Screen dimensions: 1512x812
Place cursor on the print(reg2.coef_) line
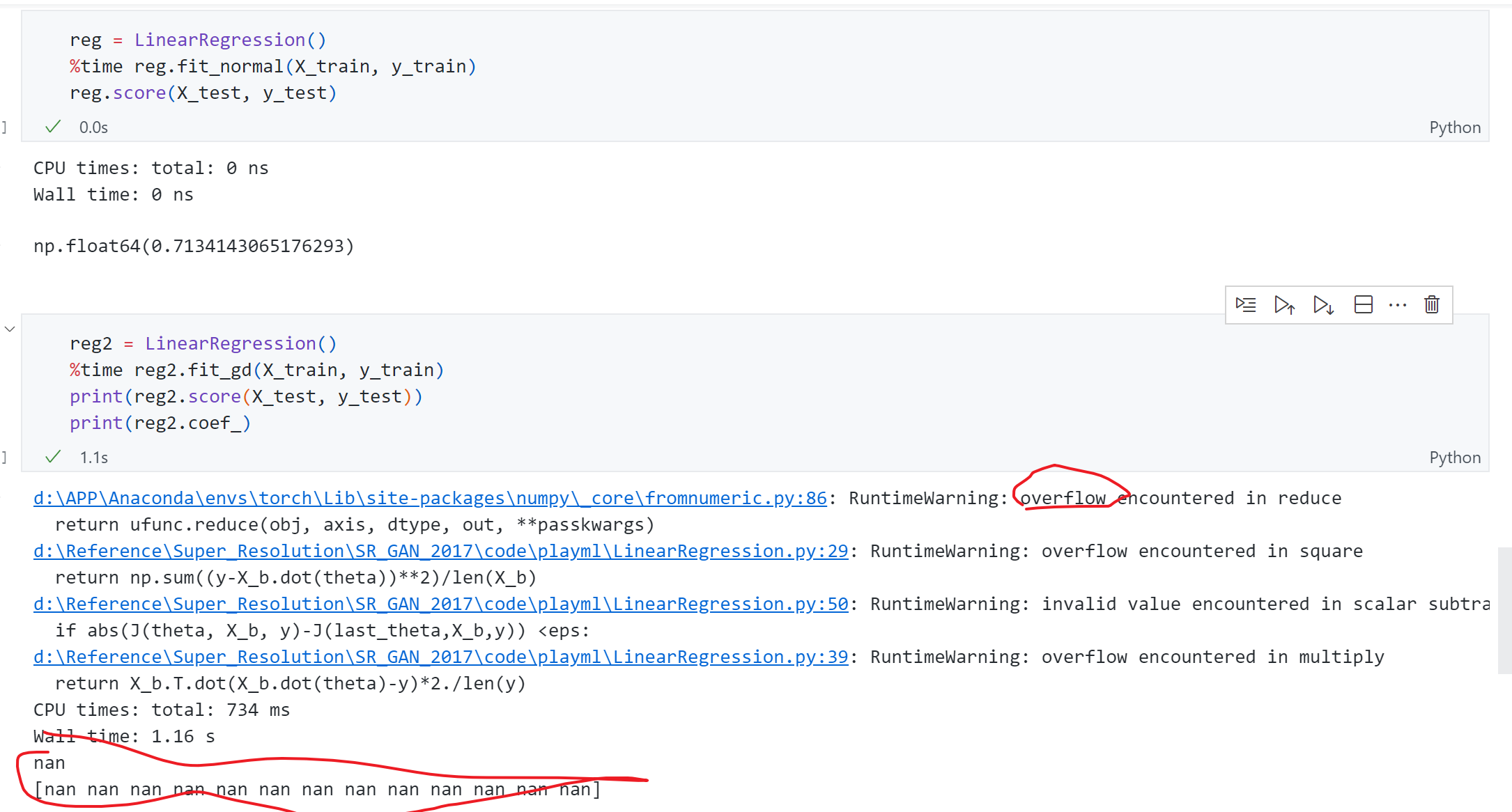click(160, 423)
